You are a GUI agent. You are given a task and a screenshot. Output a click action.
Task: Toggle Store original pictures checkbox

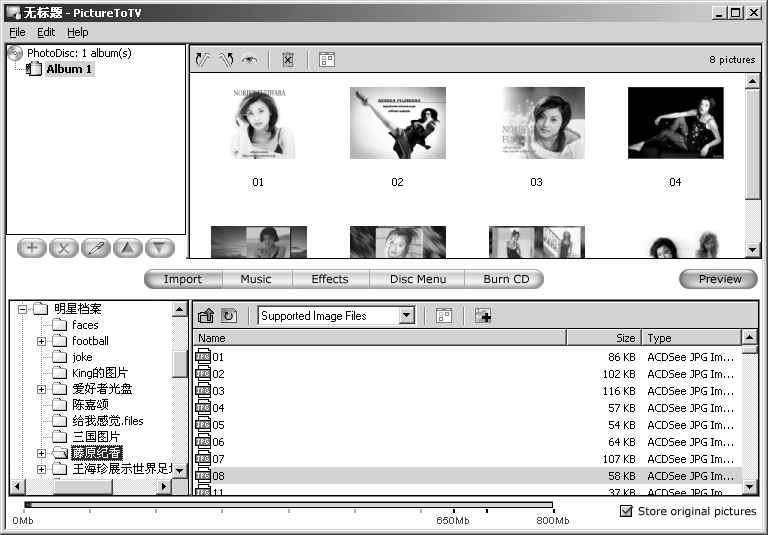(626, 511)
